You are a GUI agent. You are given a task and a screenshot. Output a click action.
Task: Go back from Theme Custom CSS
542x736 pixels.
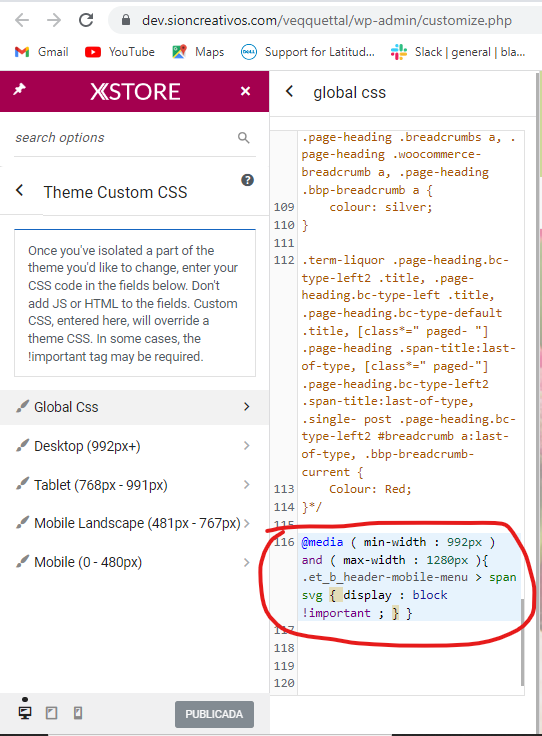point(19,191)
